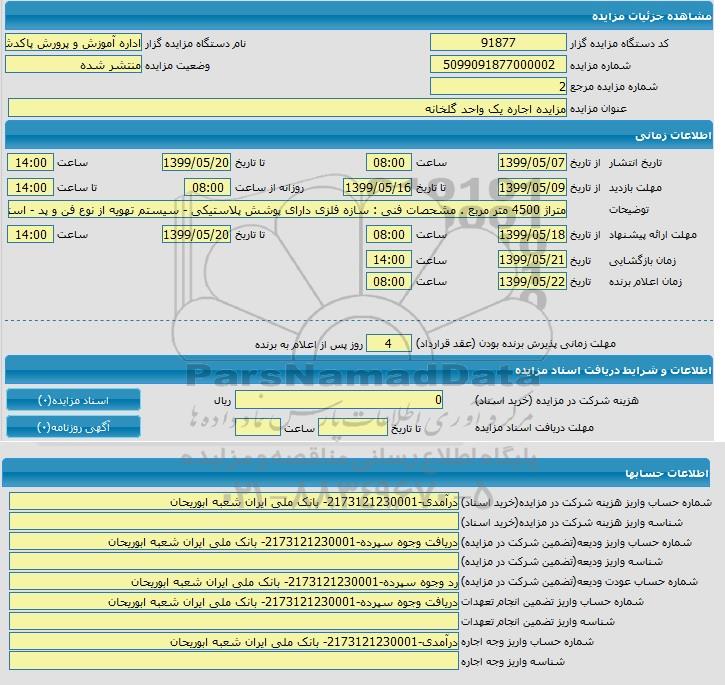Click the winner announcement date 1399/05/22

point(532,281)
